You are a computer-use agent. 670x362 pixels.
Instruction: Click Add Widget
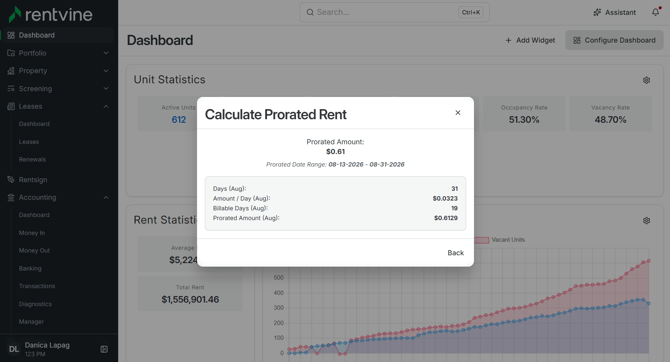pos(530,40)
